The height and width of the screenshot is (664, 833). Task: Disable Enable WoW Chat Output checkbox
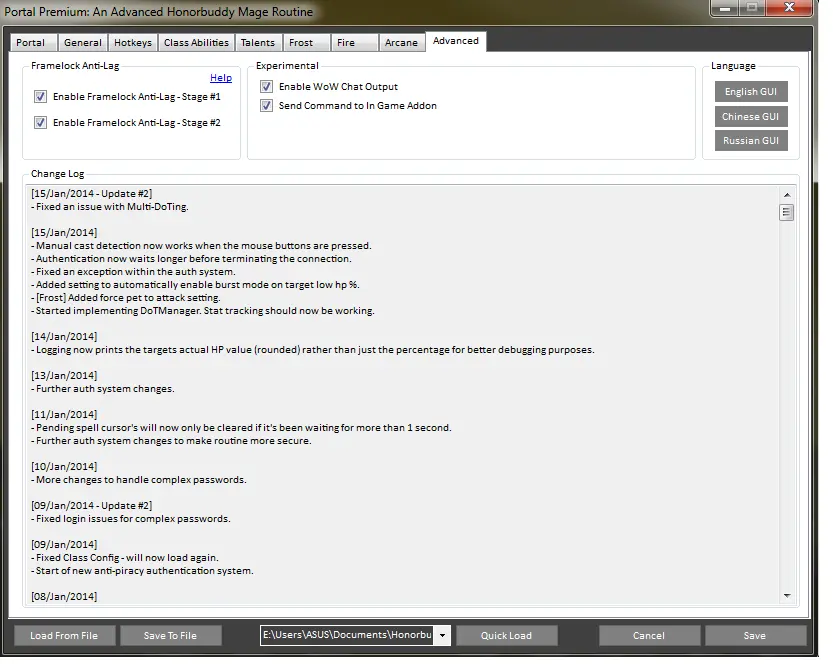click(266, 87)
